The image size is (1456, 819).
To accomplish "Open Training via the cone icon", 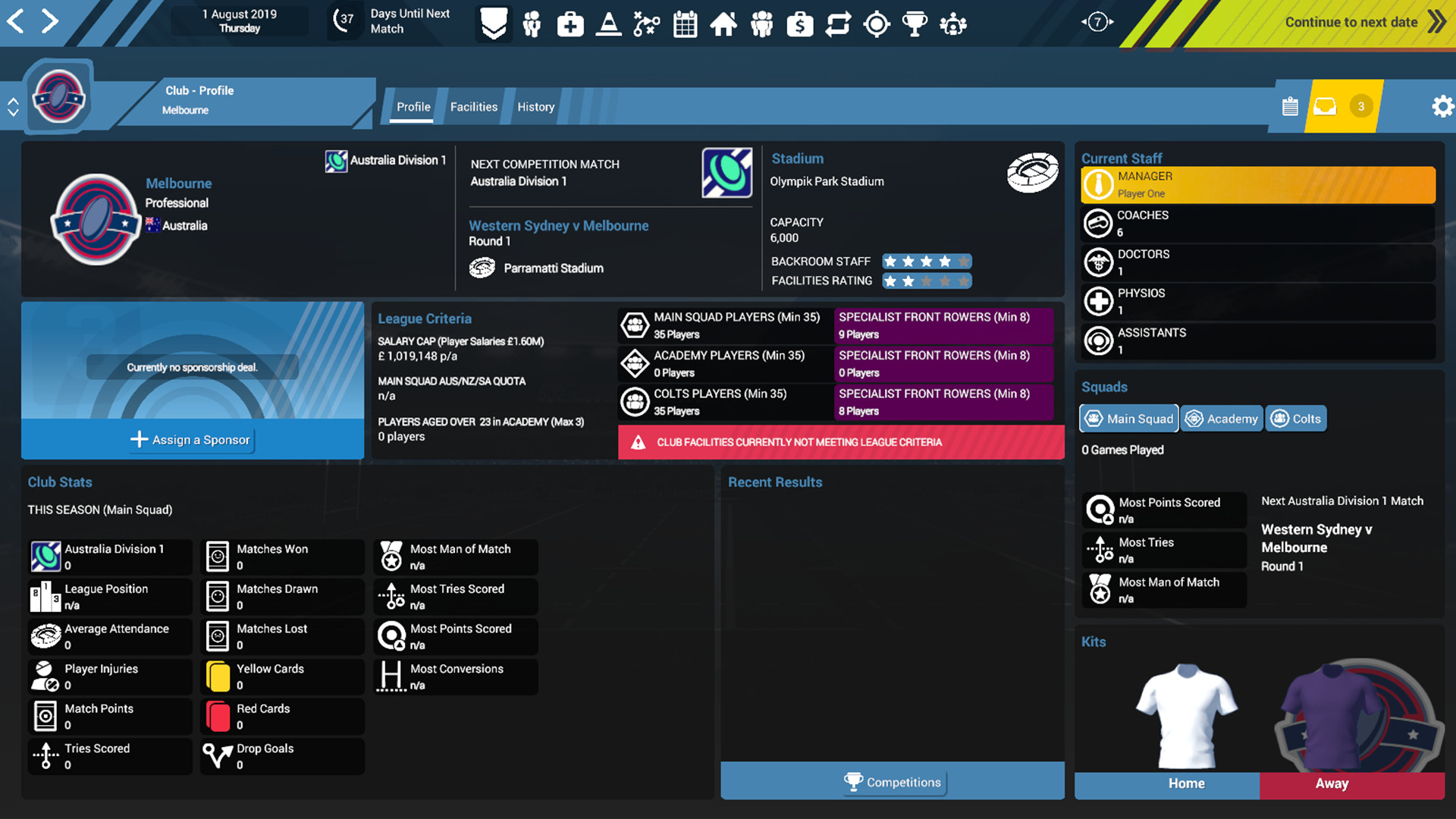I will point(608,24).
